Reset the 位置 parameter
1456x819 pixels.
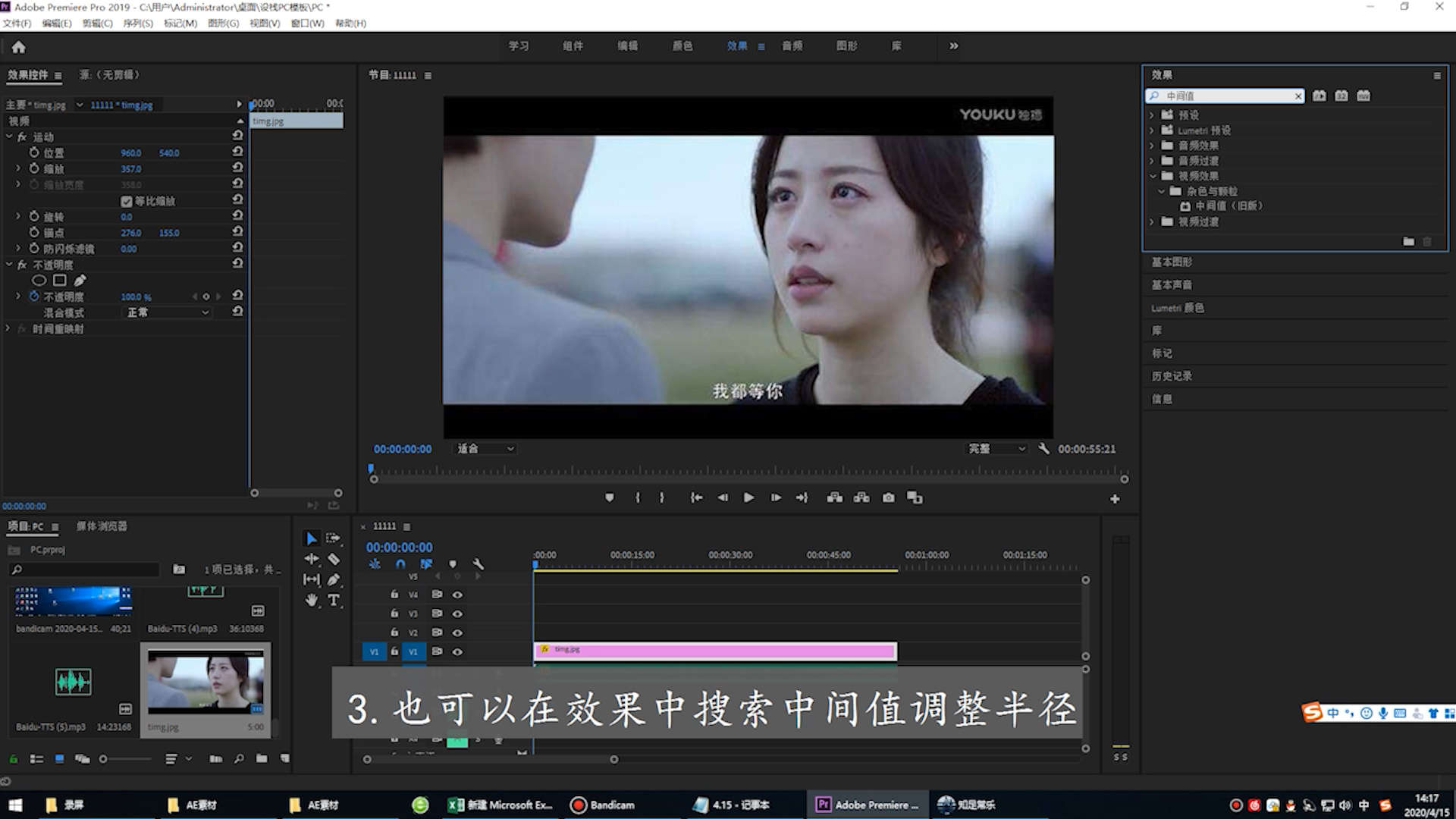pos(237,152)
